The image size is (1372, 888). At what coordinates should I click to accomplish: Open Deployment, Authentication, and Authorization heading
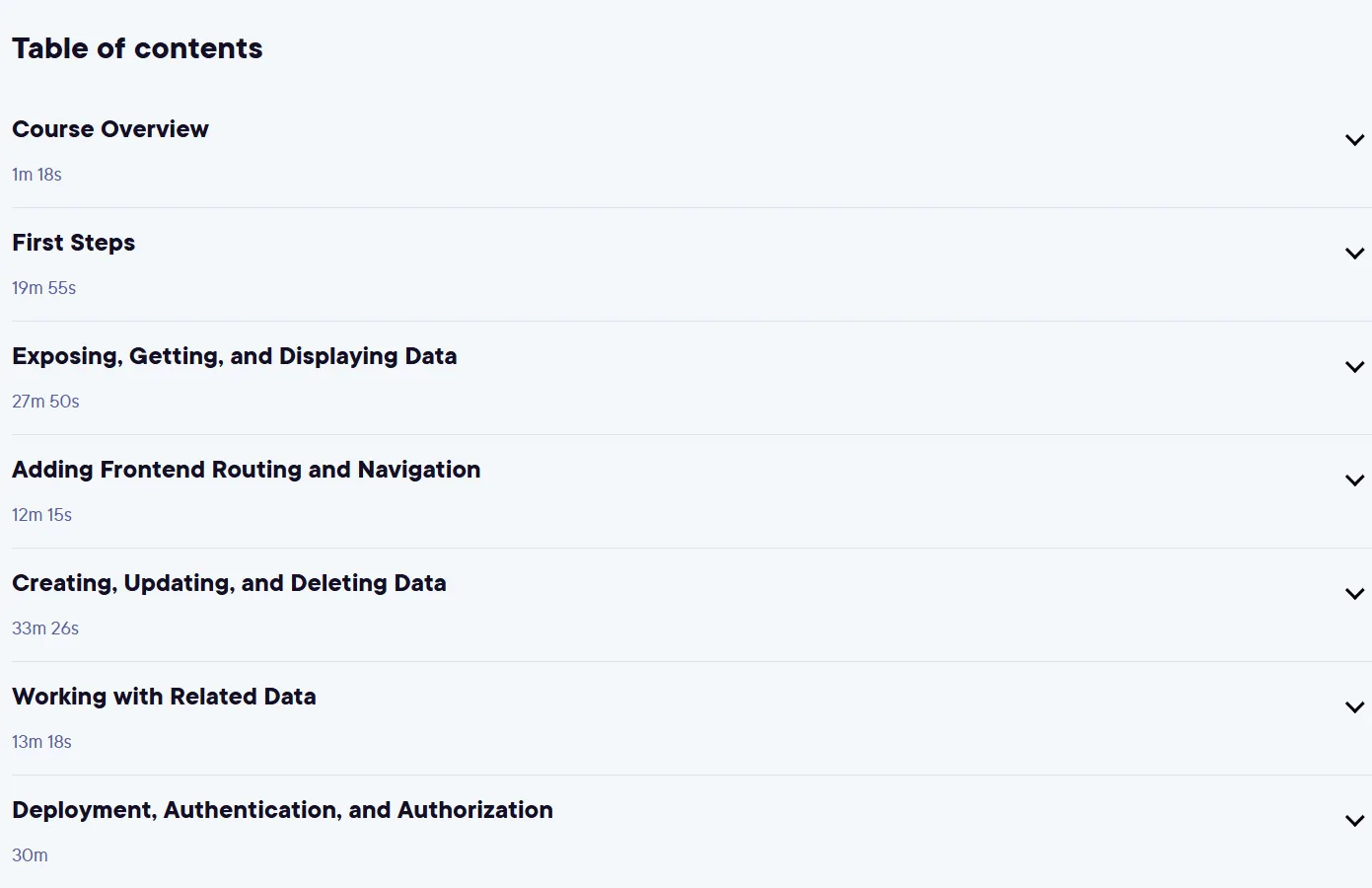tap(282, 810)
